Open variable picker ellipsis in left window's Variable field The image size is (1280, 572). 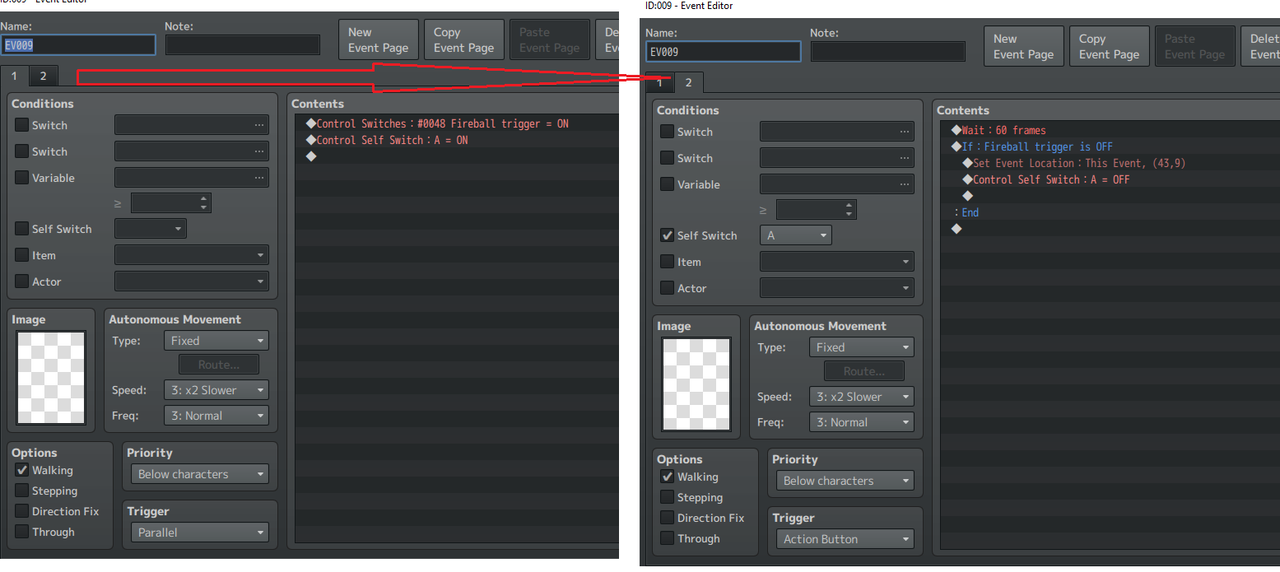[259, 178]
